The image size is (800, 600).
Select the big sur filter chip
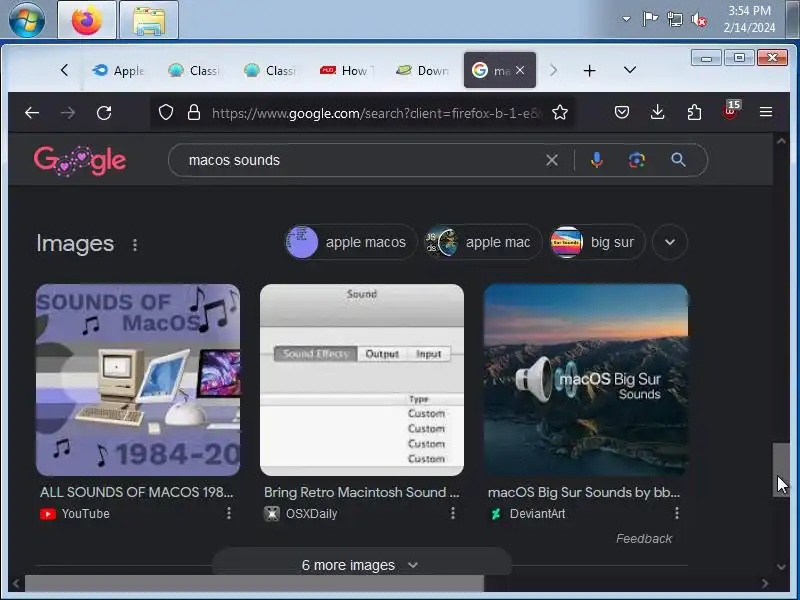[597, 242]
